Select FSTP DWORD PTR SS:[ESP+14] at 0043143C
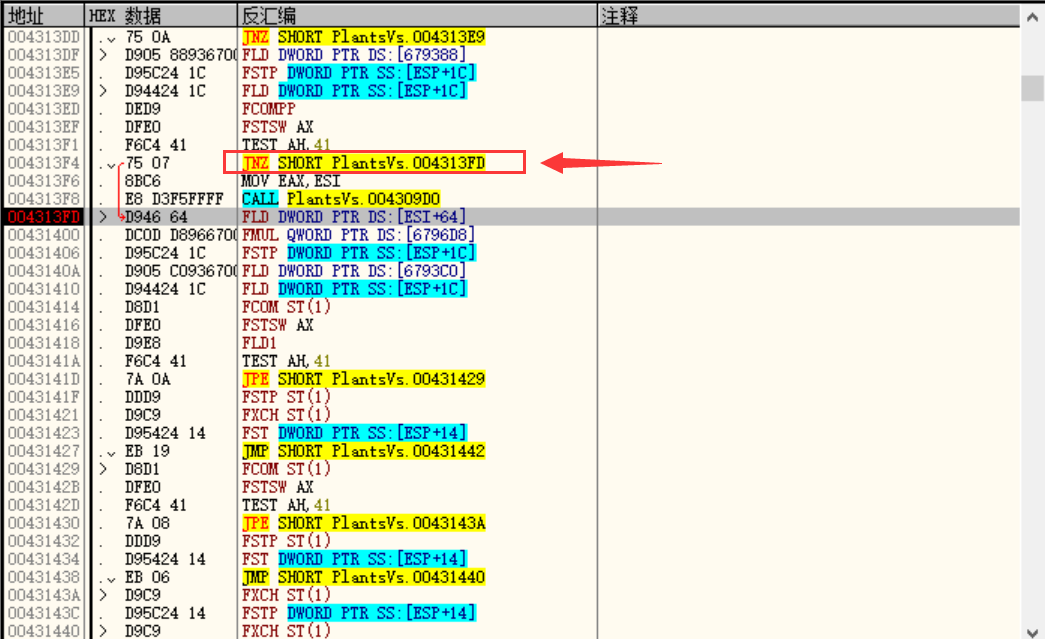This screenshot has width=1045, height=639. tap(359, 612)
